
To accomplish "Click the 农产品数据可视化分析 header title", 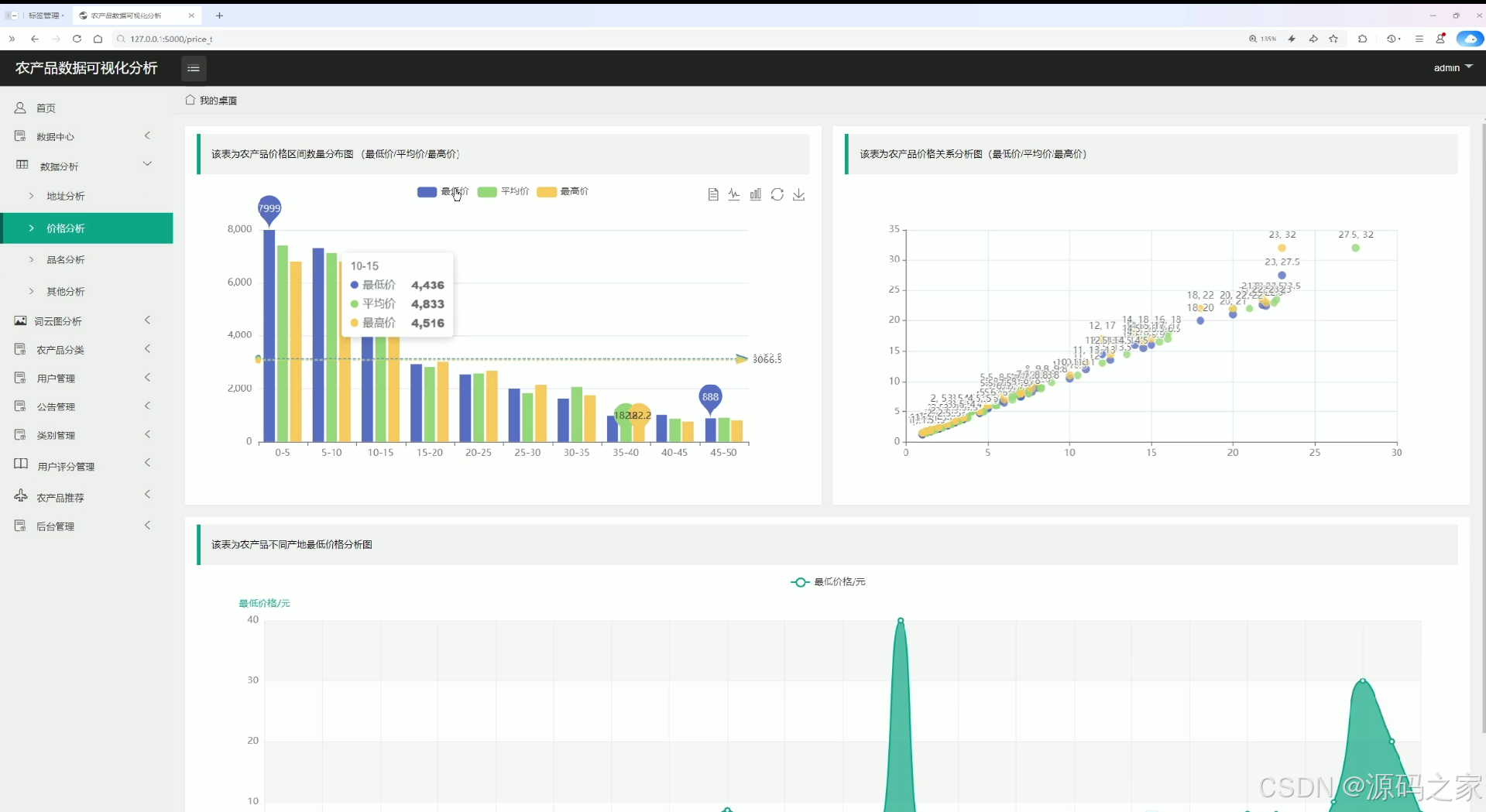I will point(87,68).
